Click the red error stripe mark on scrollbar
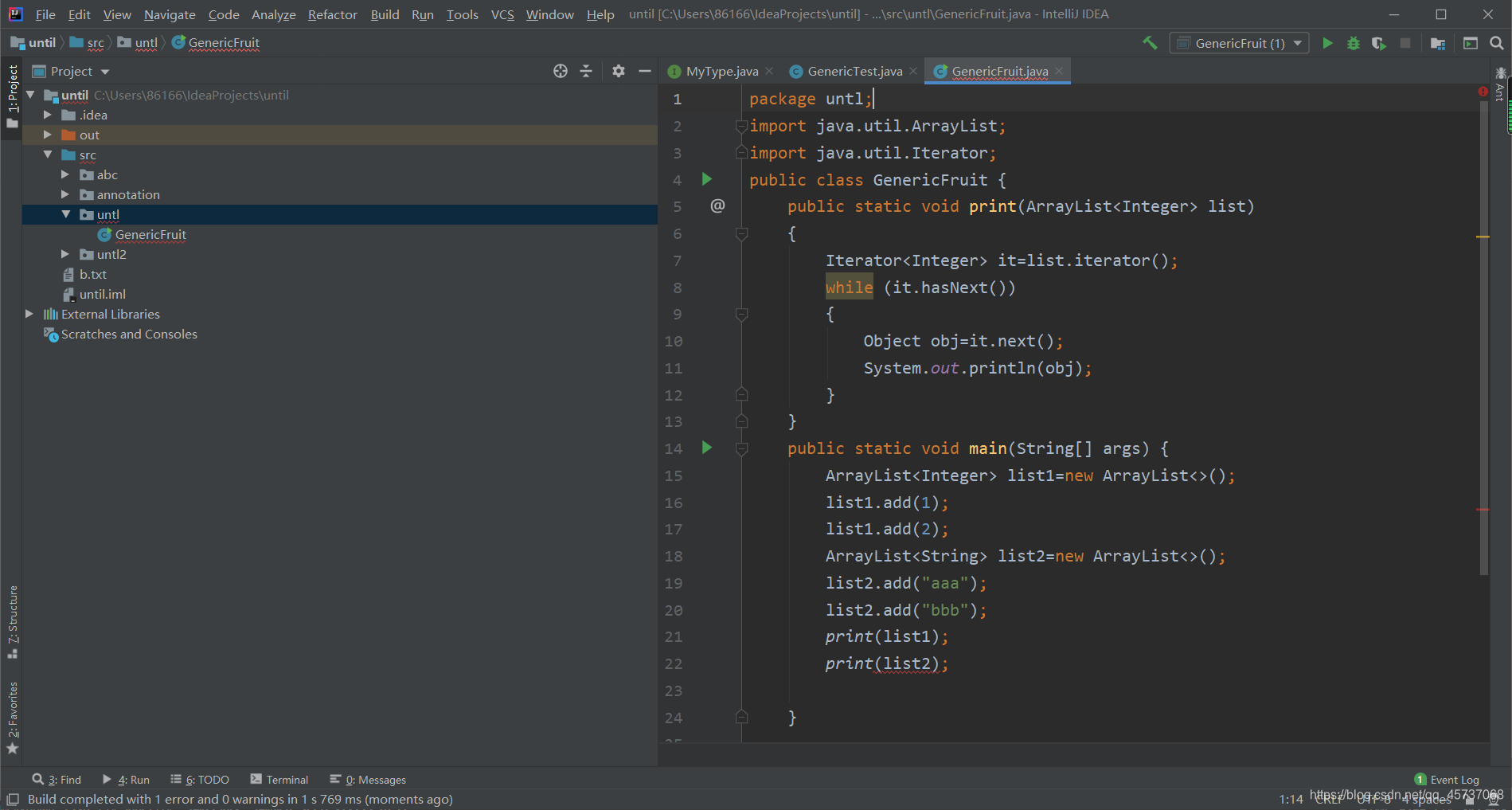This screenshot has width=1512, height=810. coord(1483,510)
